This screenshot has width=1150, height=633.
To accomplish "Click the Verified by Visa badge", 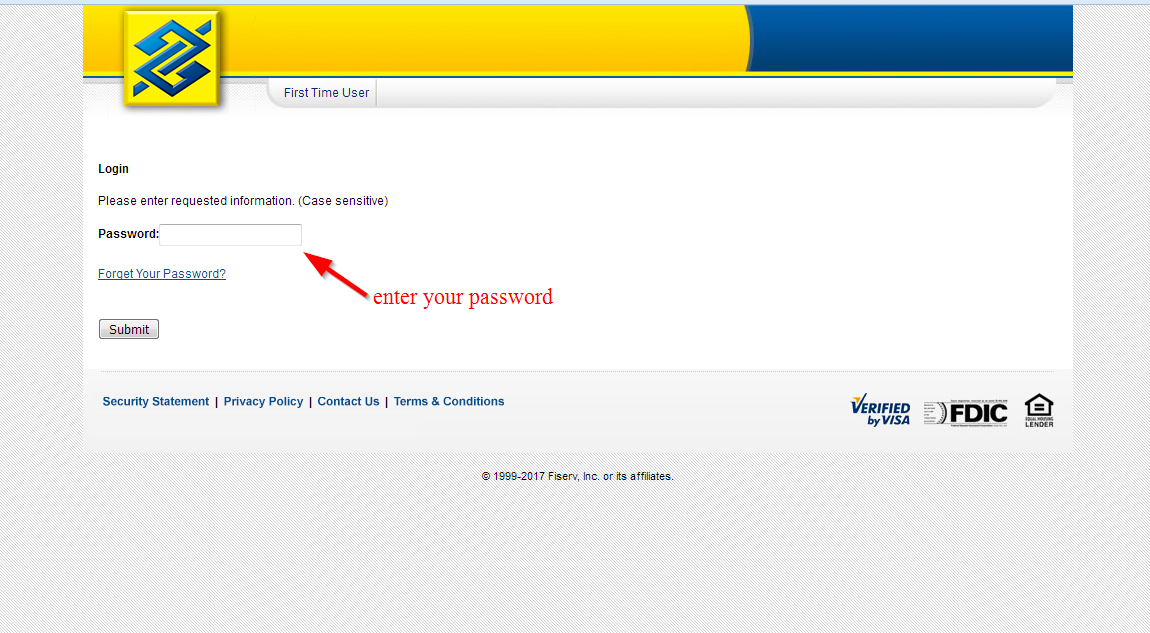I will (880, 411).
